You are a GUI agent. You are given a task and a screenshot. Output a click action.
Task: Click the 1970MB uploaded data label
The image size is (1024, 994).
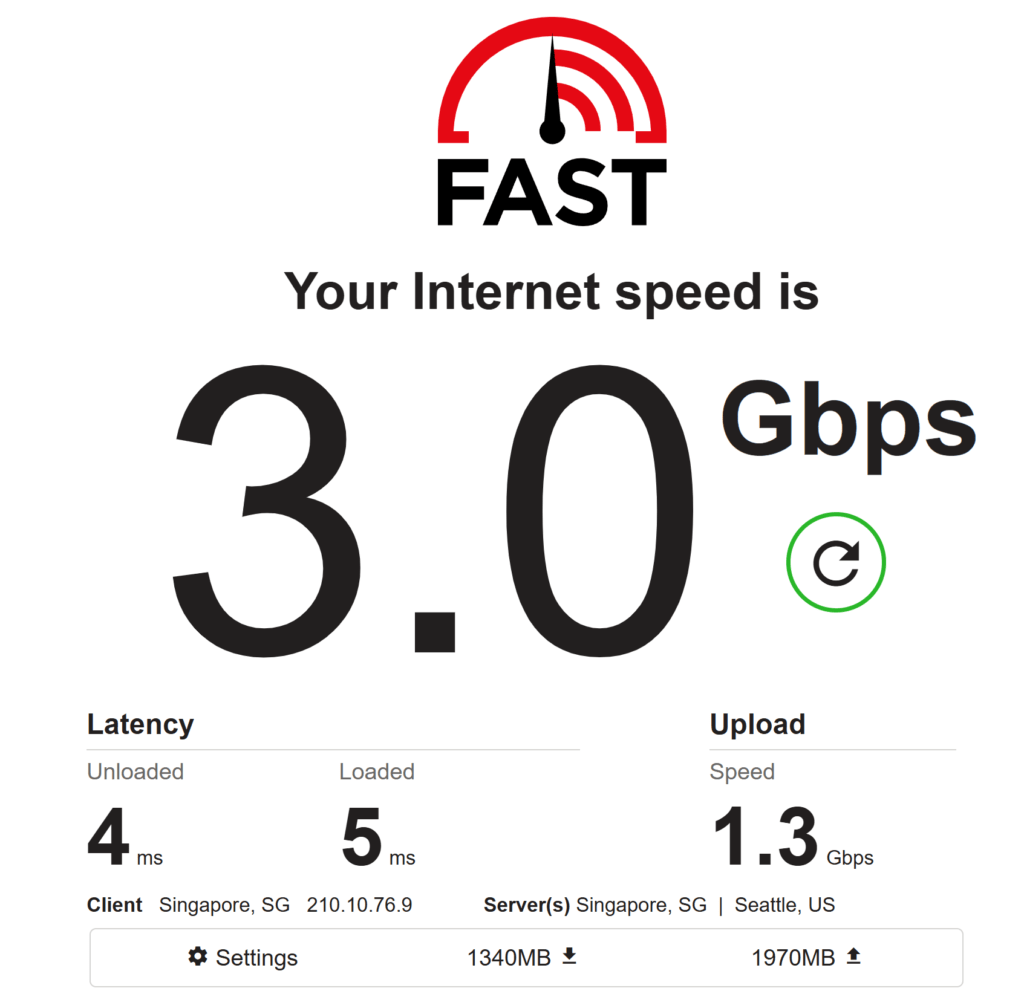pyautogui.click(x=793, y=957)
